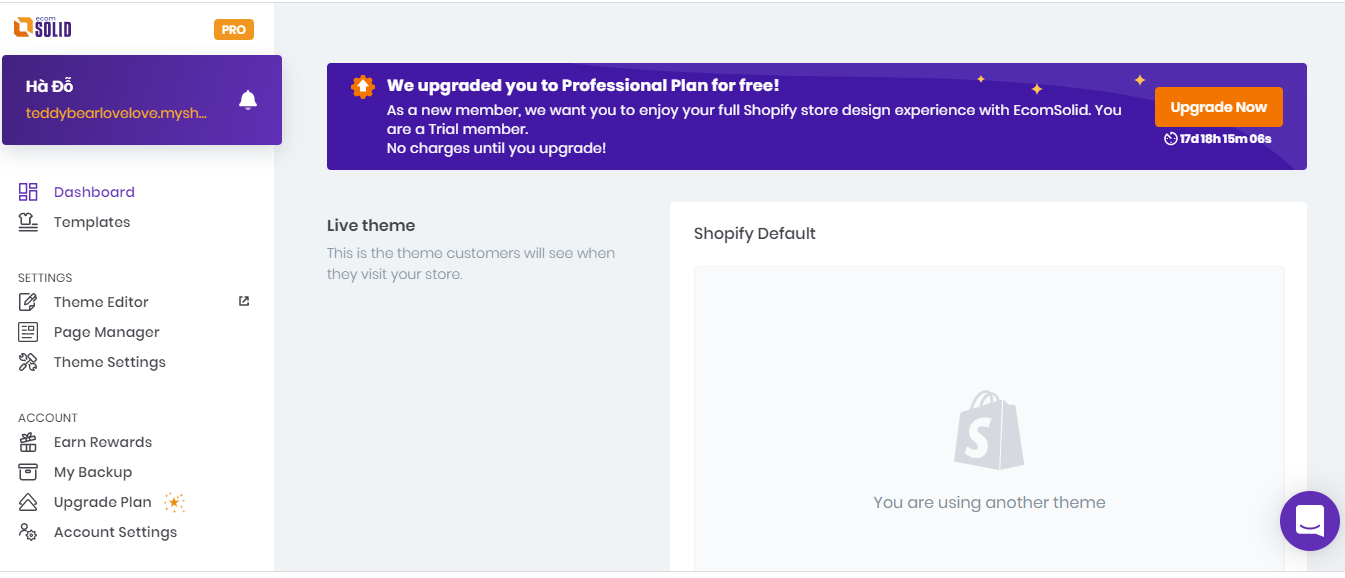The image size is (1345, 578).
Task: Select Upgrade Plan in account section
Action: click(x=103, y=502)
